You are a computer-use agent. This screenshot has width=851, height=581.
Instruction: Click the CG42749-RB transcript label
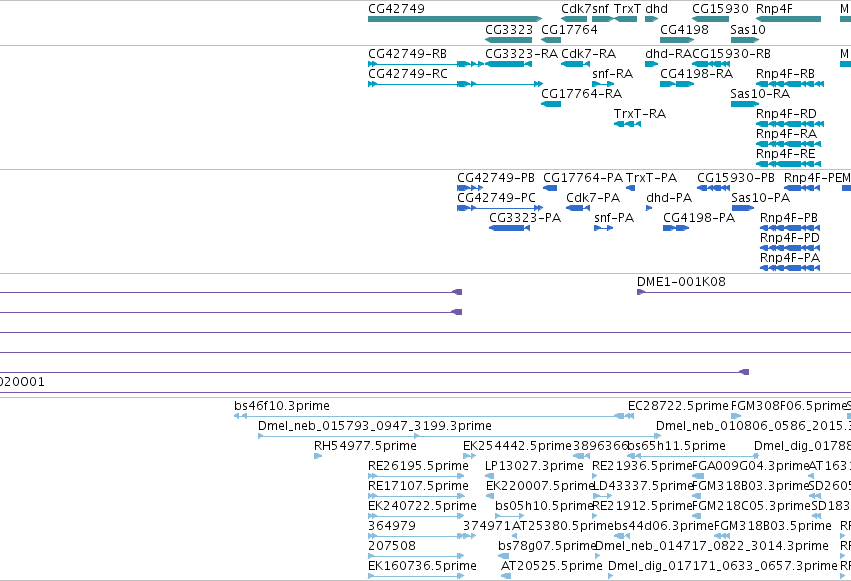pos(408,54)
